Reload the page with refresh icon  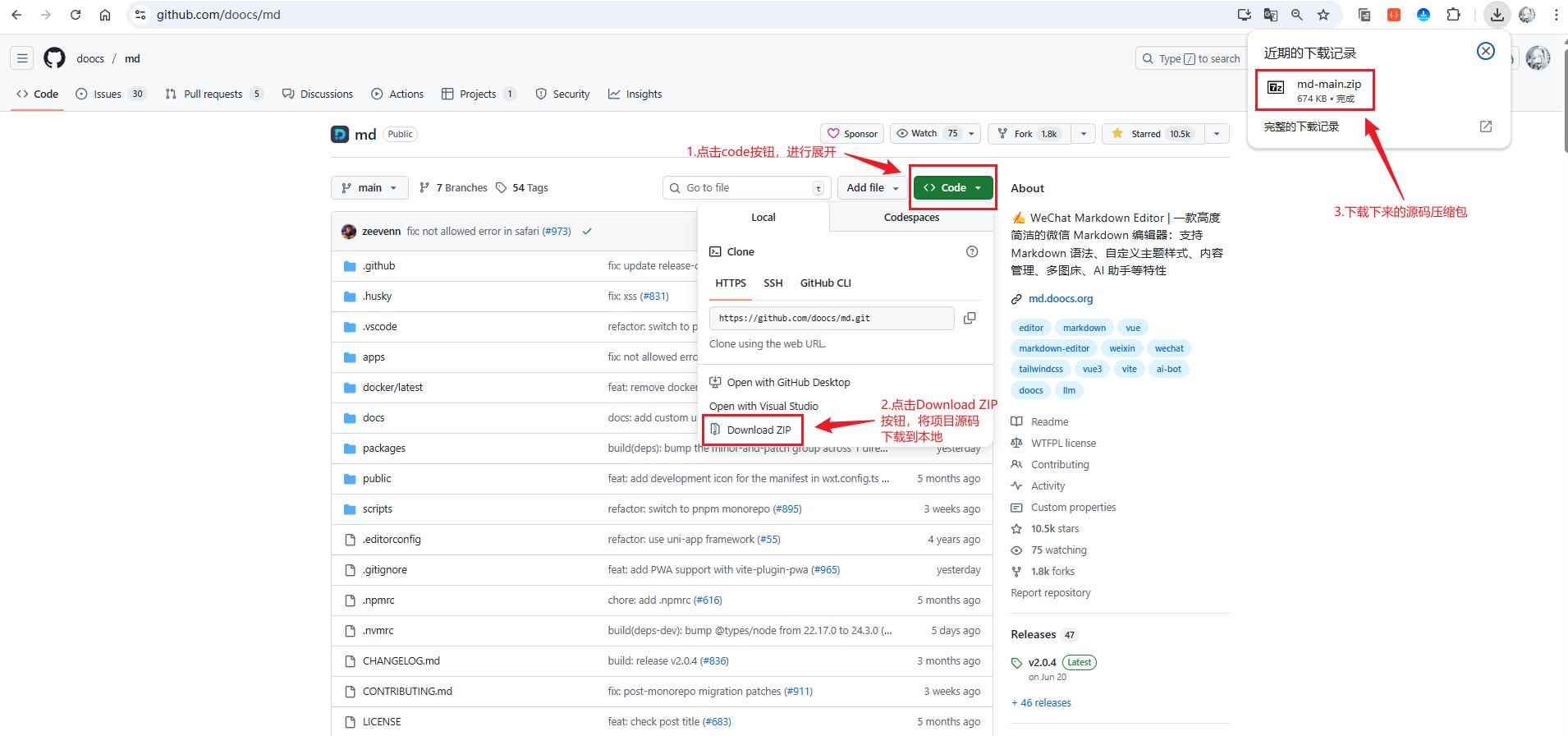76,15
